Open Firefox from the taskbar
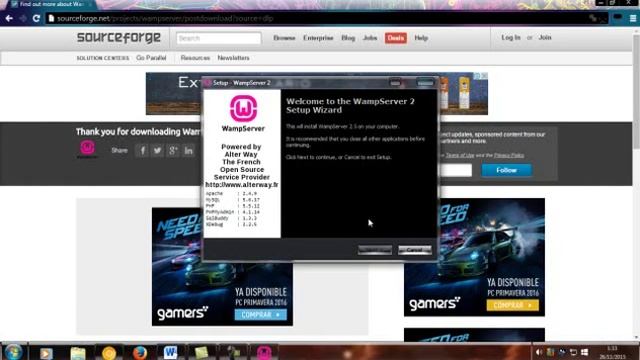Screen dimensions: 640x360 click(140, 352)
